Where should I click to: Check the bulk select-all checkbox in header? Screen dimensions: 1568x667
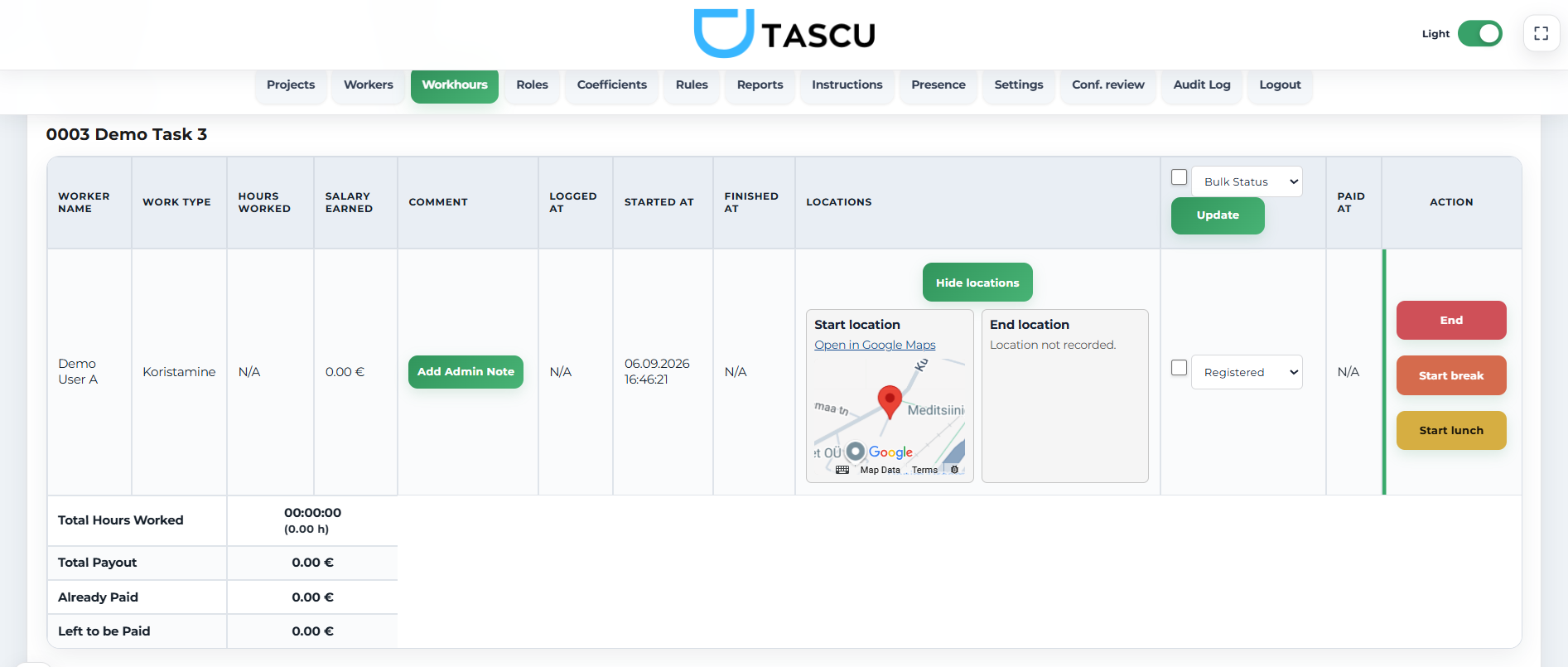pos(1180,177)
